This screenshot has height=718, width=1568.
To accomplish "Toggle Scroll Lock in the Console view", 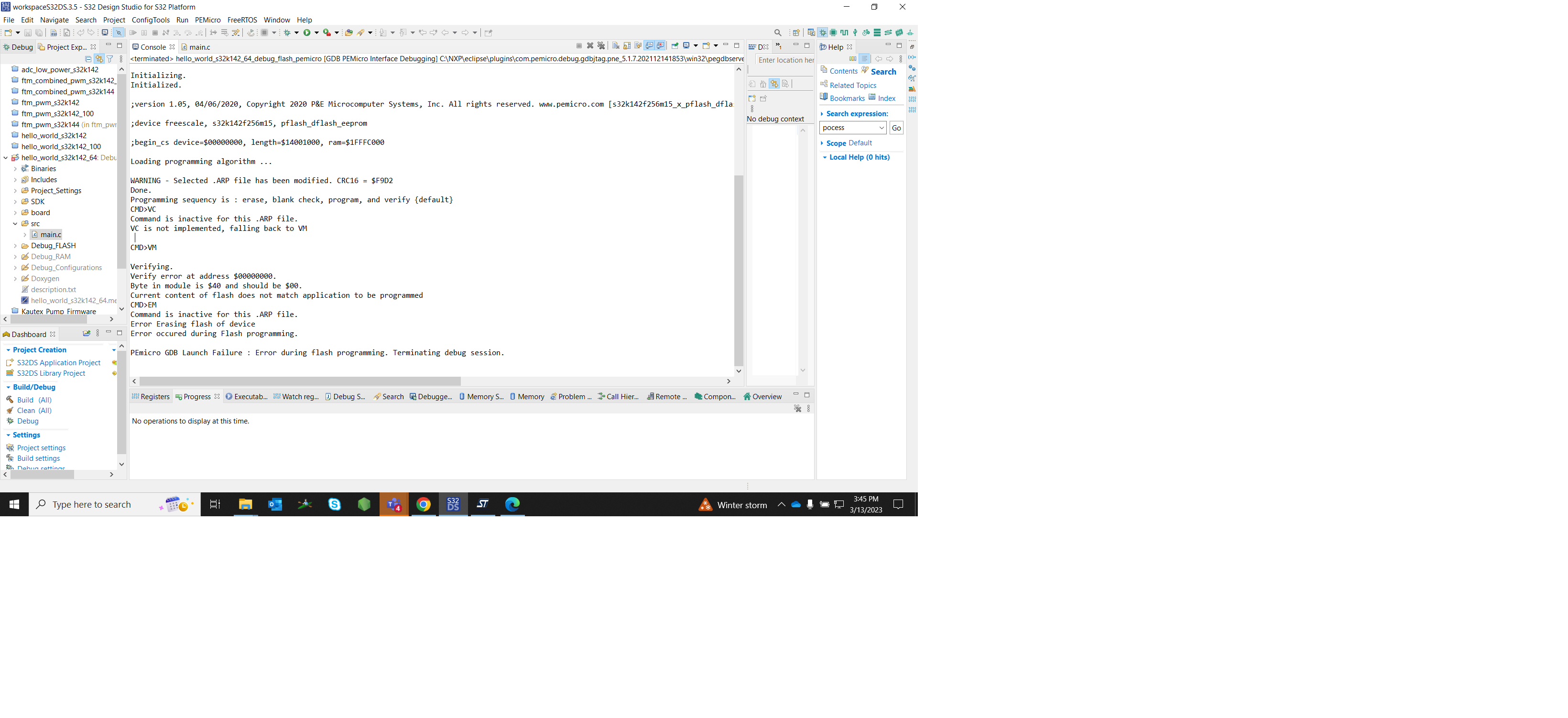I will 627,45.
